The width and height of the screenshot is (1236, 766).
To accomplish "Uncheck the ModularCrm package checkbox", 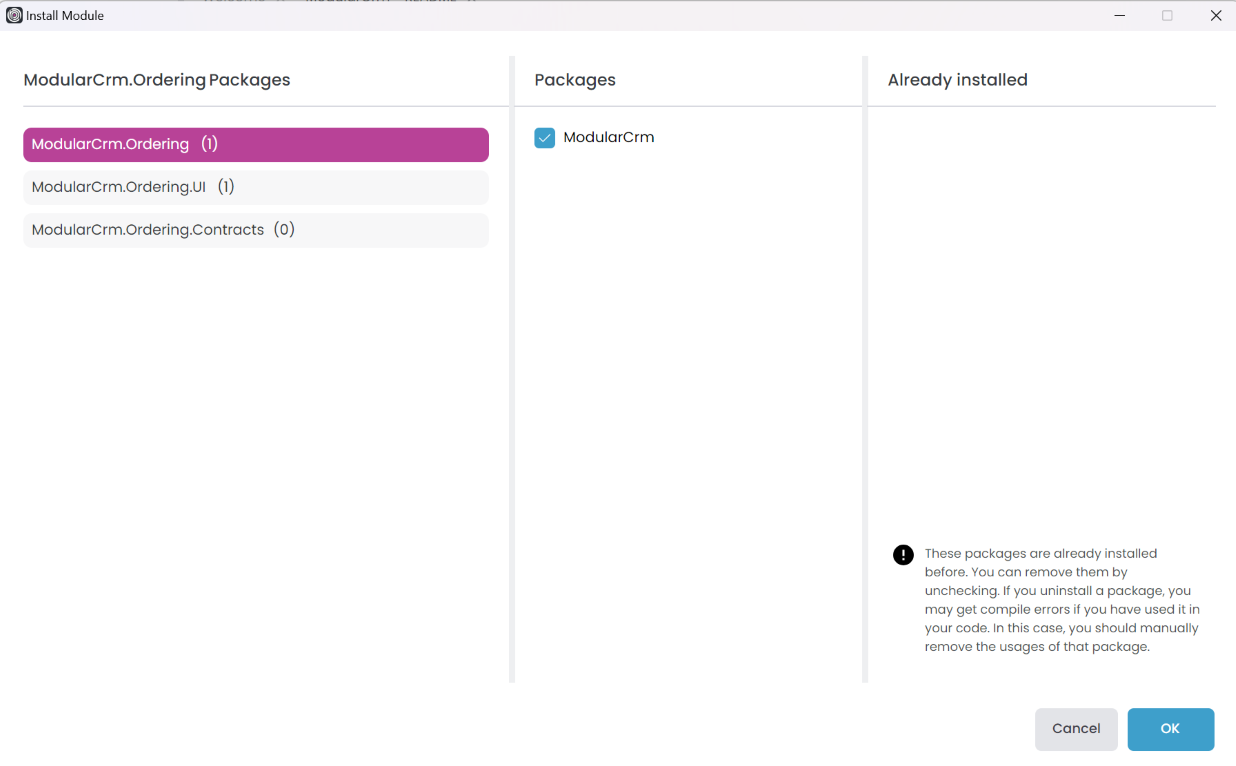I will click(x=545, y=138).
